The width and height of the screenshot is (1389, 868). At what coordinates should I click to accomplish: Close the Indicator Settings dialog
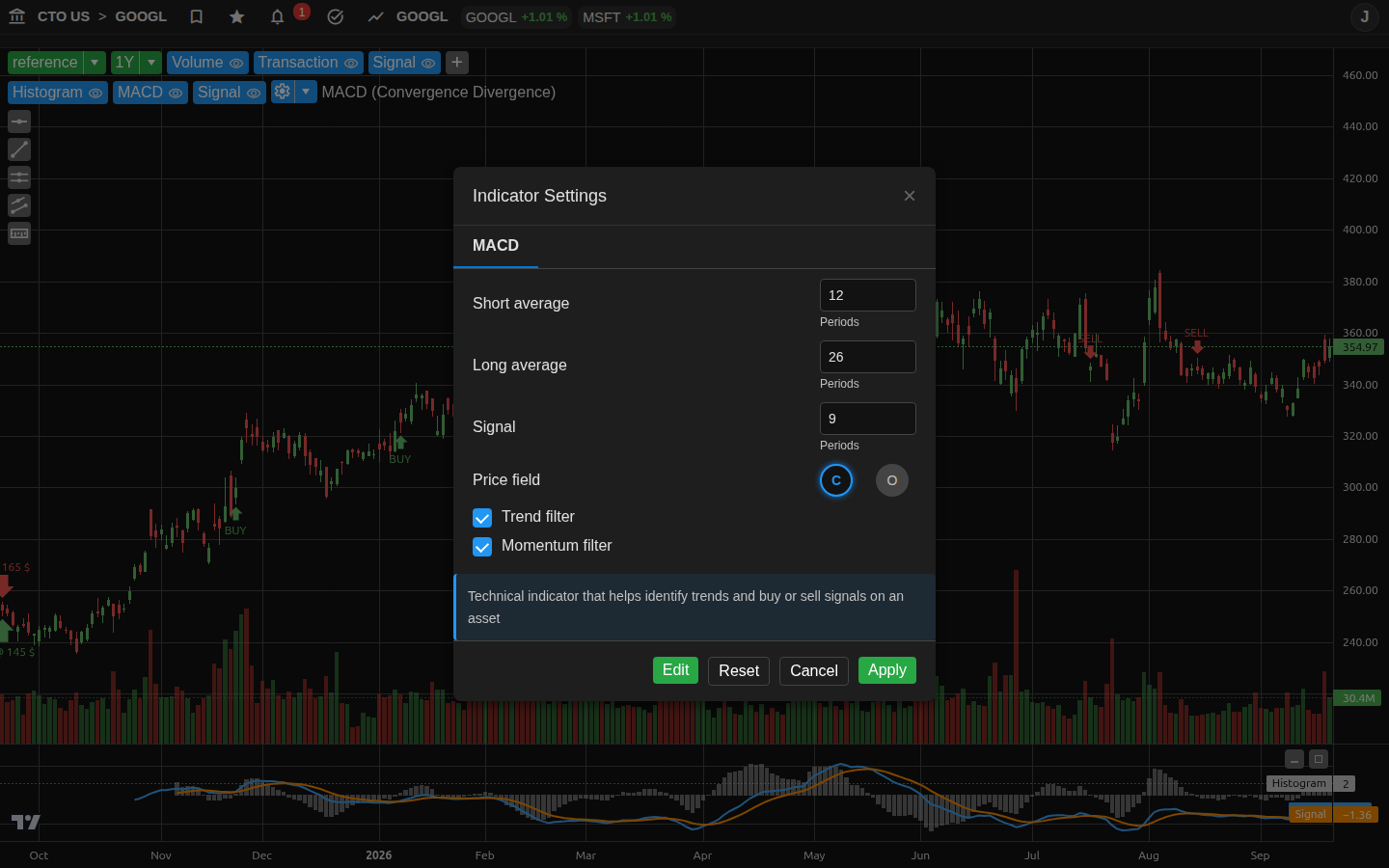coord(910,196)
